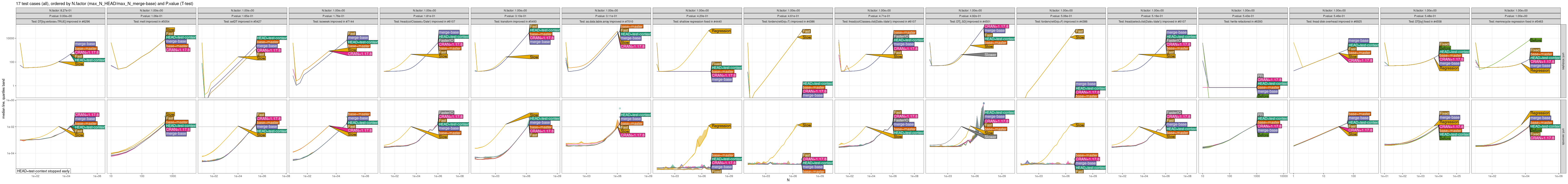The height and width of the screenshot is (184, 1568).
Task: Click the isolated Slow label in transform upper panel
Action: pos(534,57)
